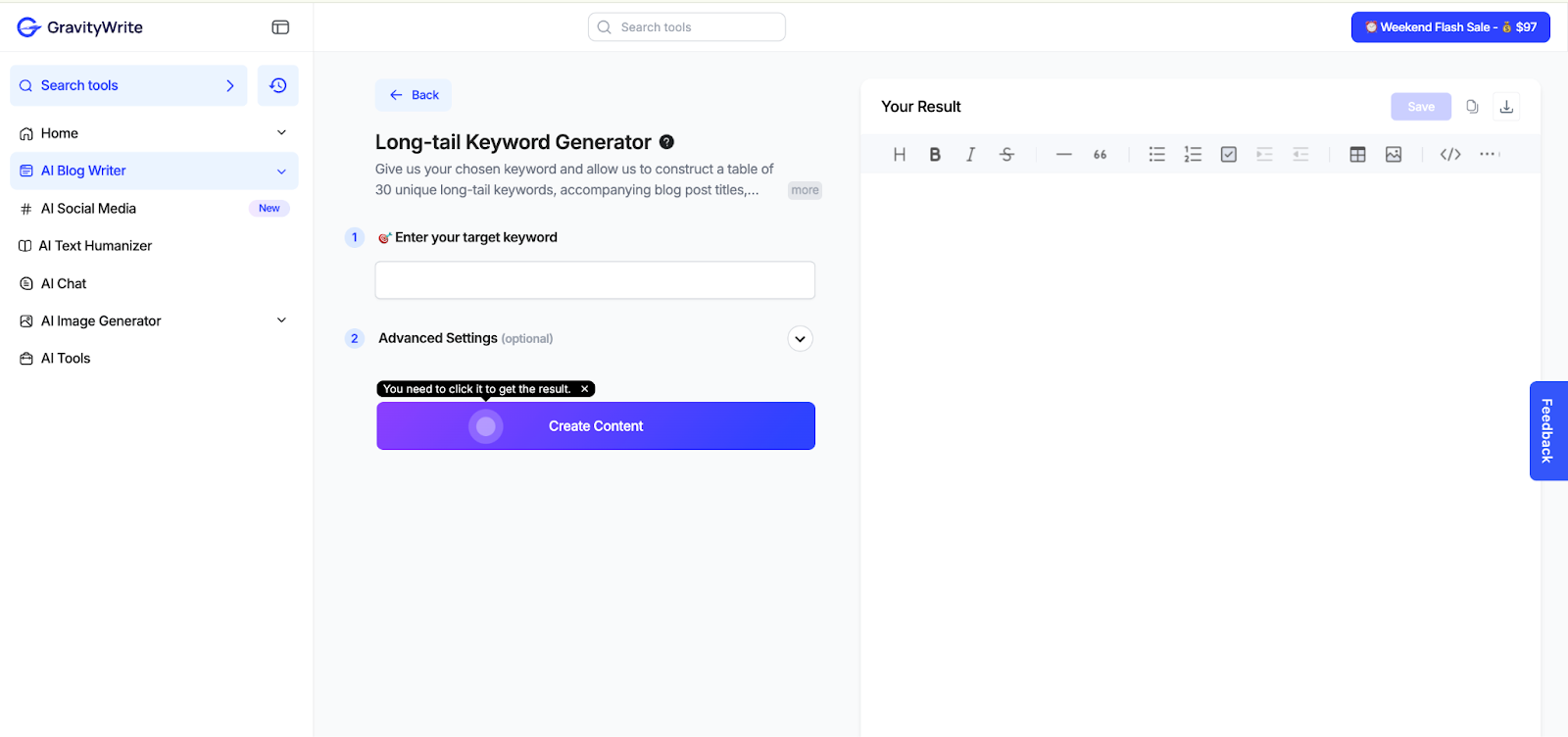Toggle bold formatting

(x=935, y=154)
